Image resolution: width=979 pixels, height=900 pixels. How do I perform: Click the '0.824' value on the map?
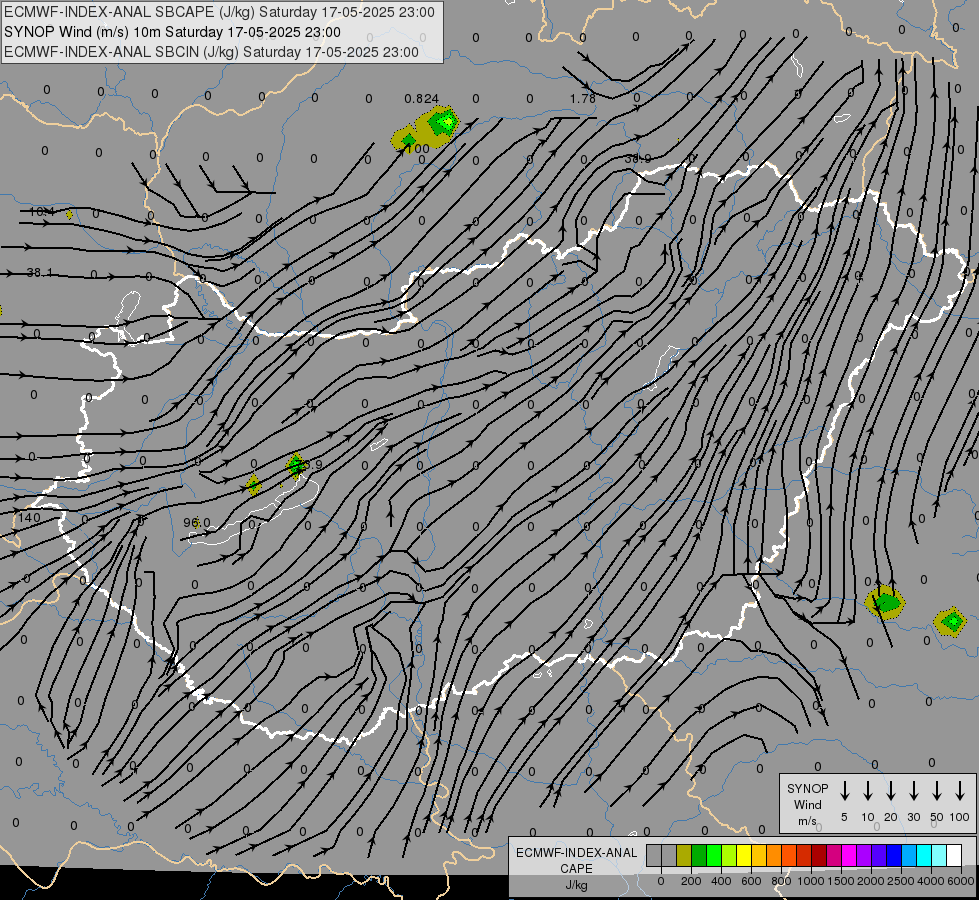coord(421,99)
